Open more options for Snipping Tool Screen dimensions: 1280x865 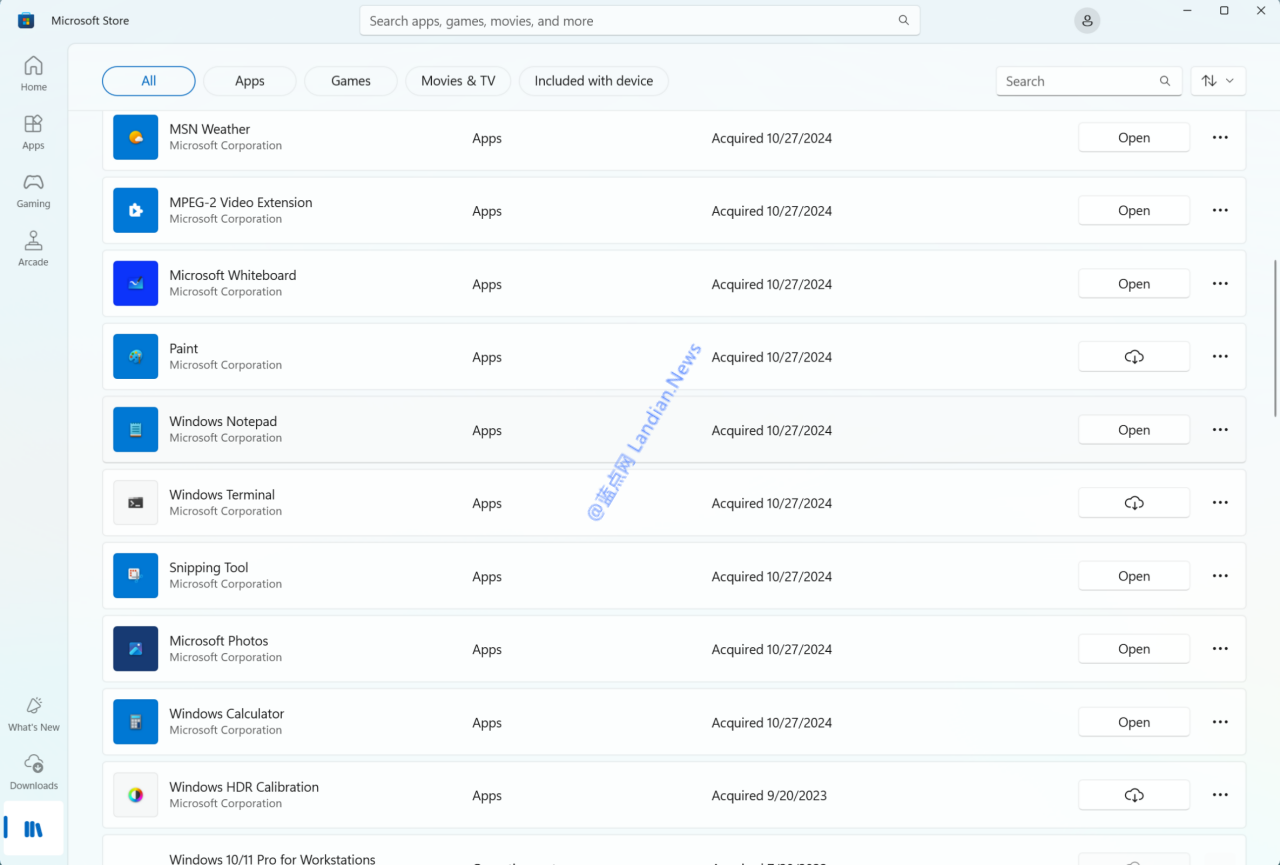point(1220,575)
